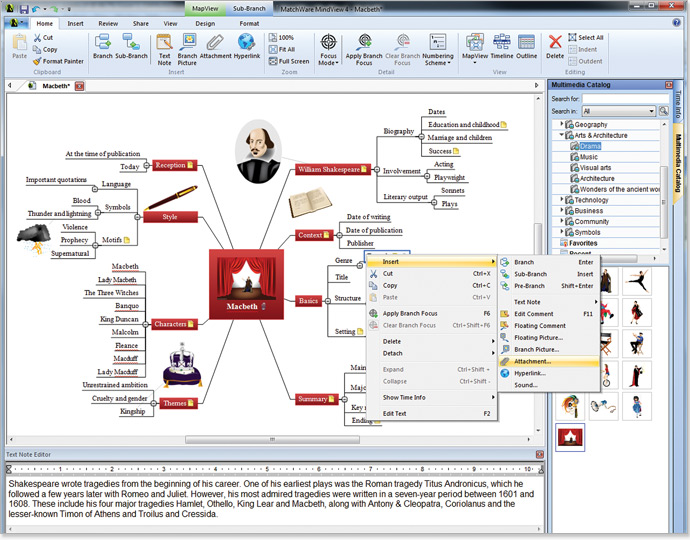
Task: Select the Summary branch
Action: click(x=316, y=399)
